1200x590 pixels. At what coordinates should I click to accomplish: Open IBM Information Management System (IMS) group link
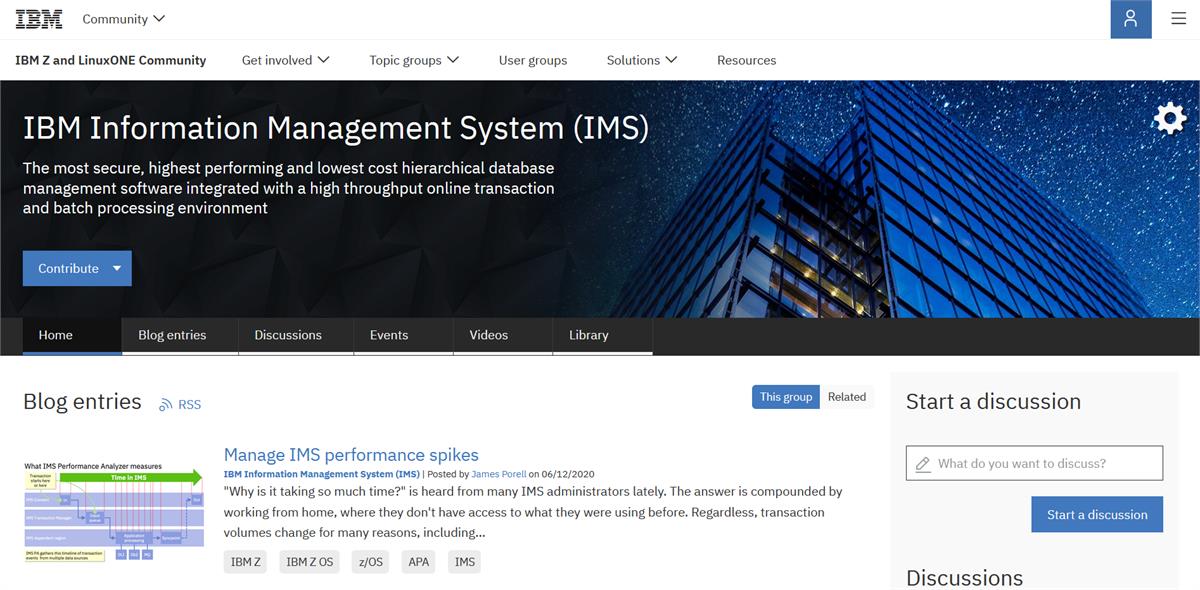pos(322,474)
